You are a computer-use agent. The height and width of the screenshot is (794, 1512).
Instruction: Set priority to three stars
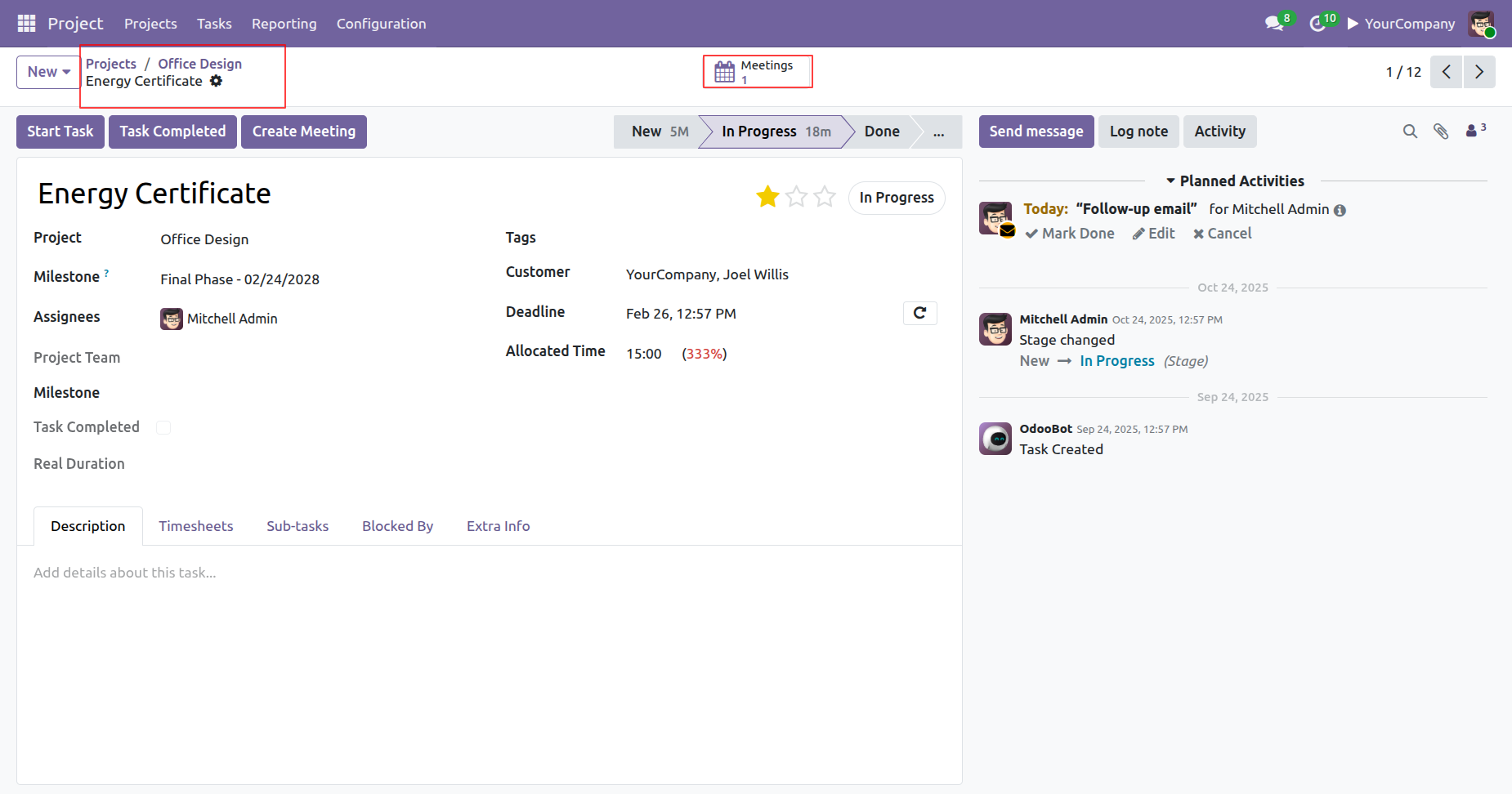(x=825, y=197)
